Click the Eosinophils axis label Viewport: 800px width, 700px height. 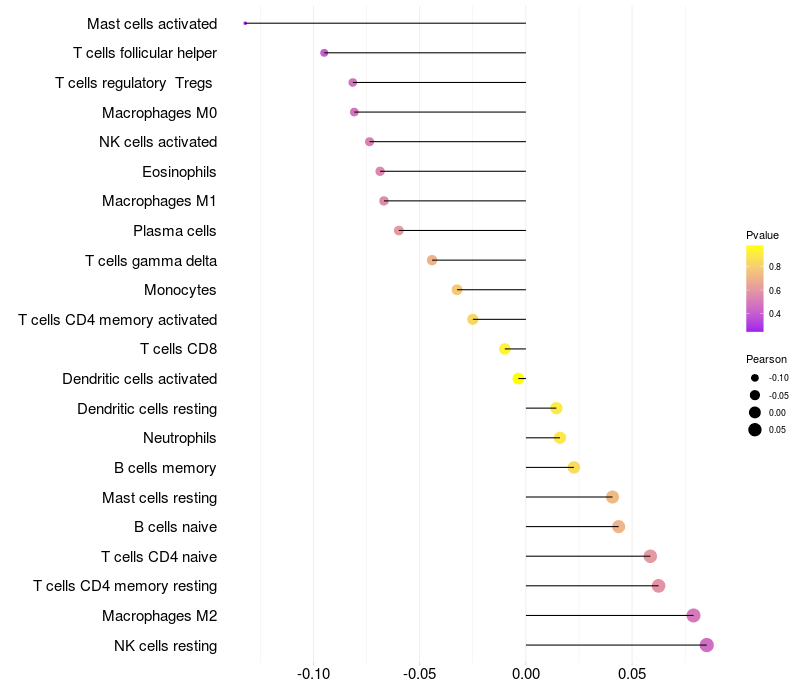coord(179,172)
